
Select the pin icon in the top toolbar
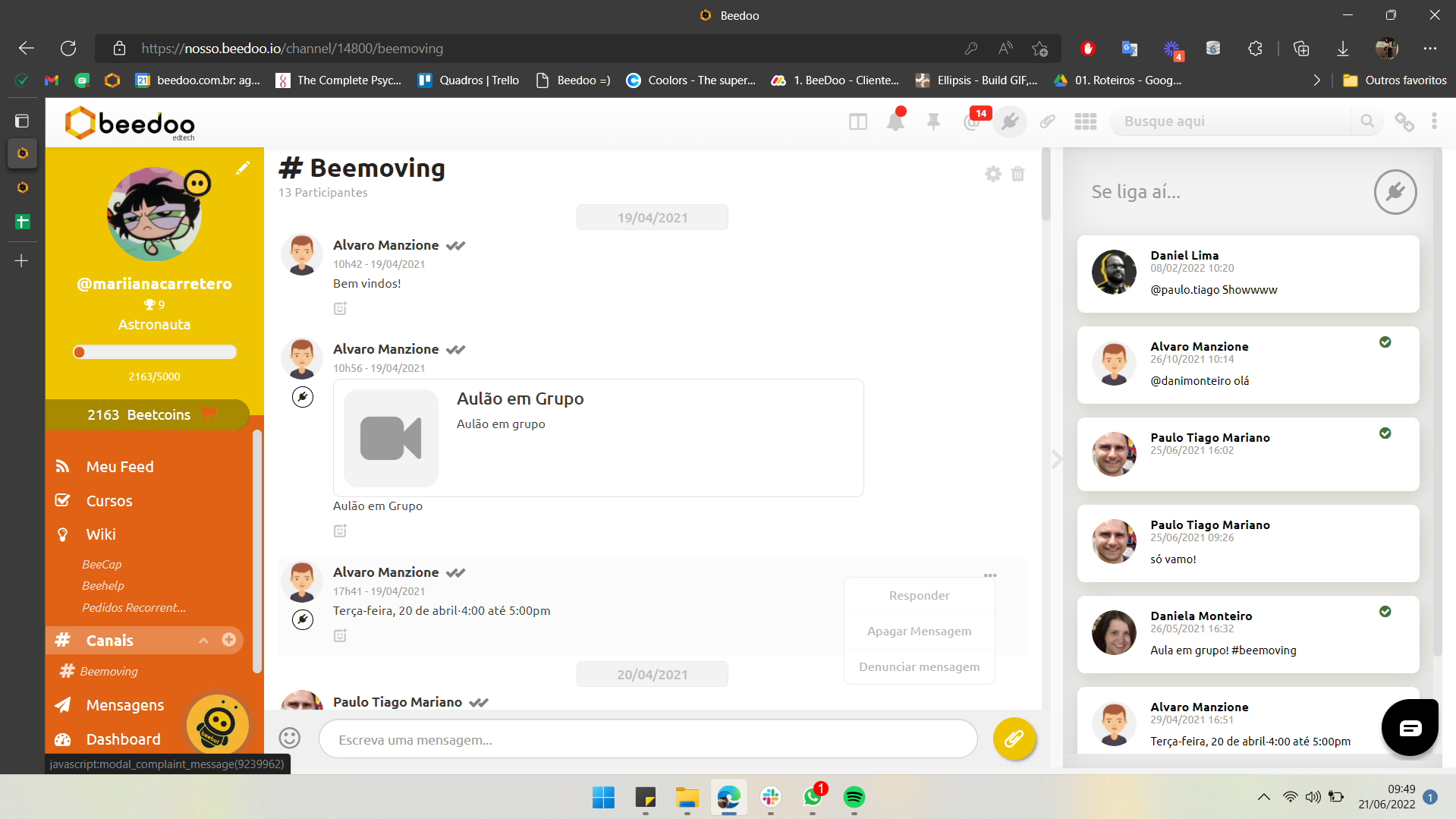coord(933,121)
